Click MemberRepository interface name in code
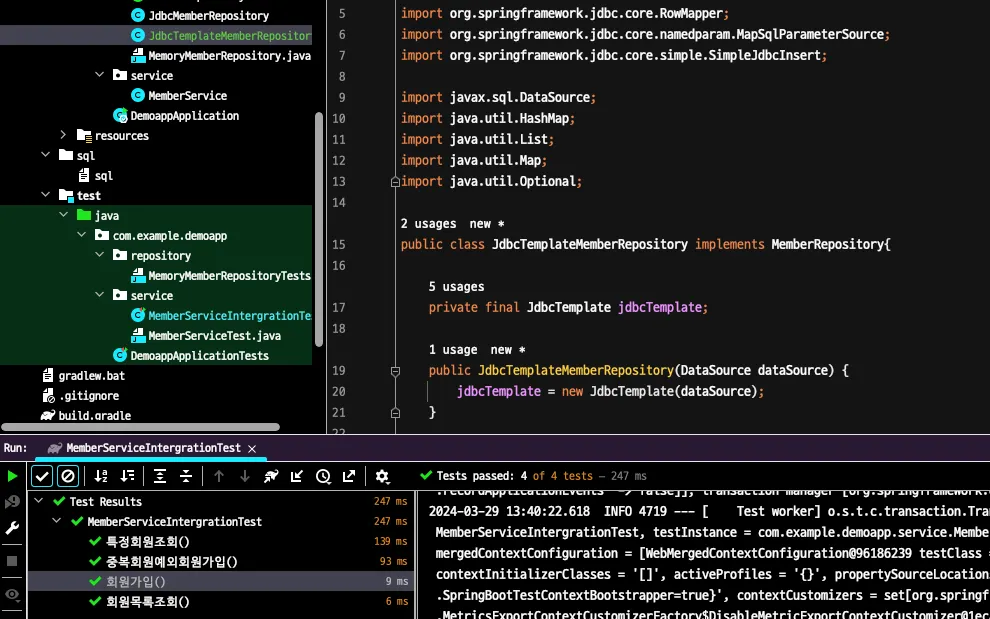This screenshot has height=619, width=990. point(827,244)
